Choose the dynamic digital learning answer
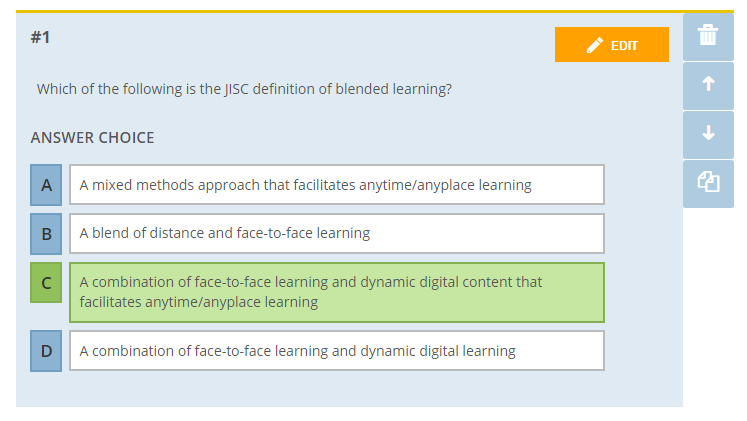The width and height of the screenshot is (747, 421). [337, 351]
